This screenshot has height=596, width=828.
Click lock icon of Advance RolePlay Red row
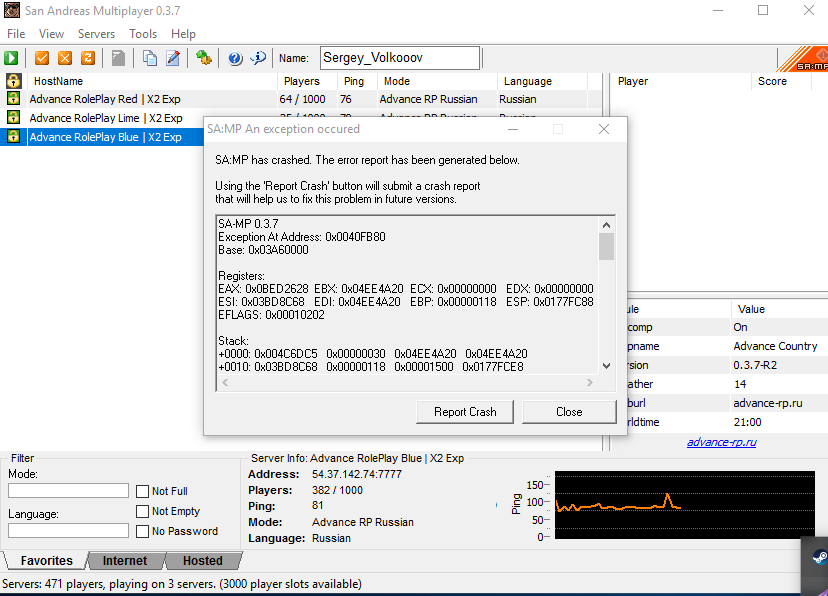(13, 99)
